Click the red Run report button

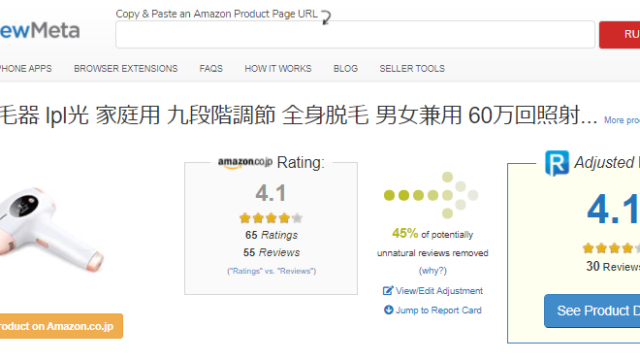pos(620,35)
